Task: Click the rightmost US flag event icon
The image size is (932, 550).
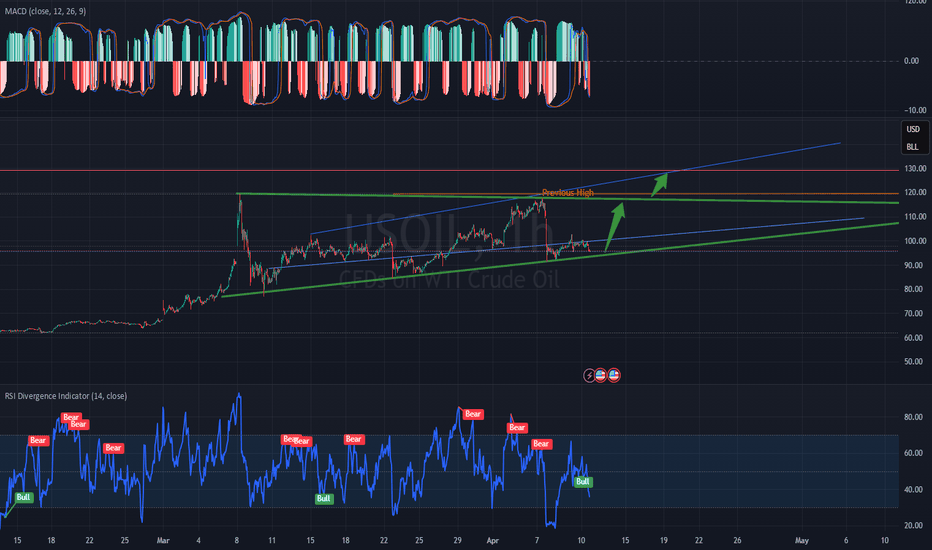Action: (x=615, y=374)
